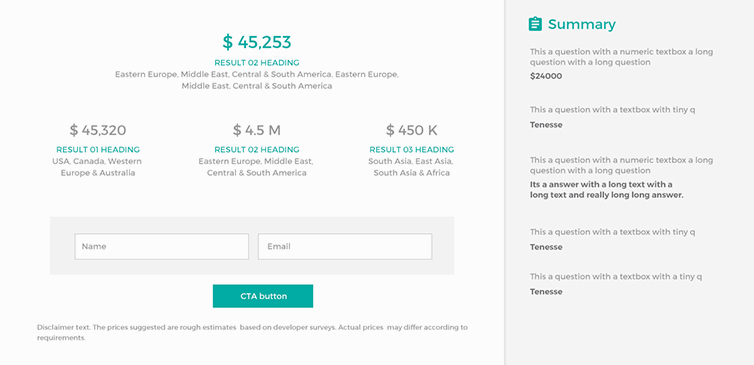The width and height of the screenshot is (754, 365).
Task: Click the CTA button
Action: click(263, 296)
